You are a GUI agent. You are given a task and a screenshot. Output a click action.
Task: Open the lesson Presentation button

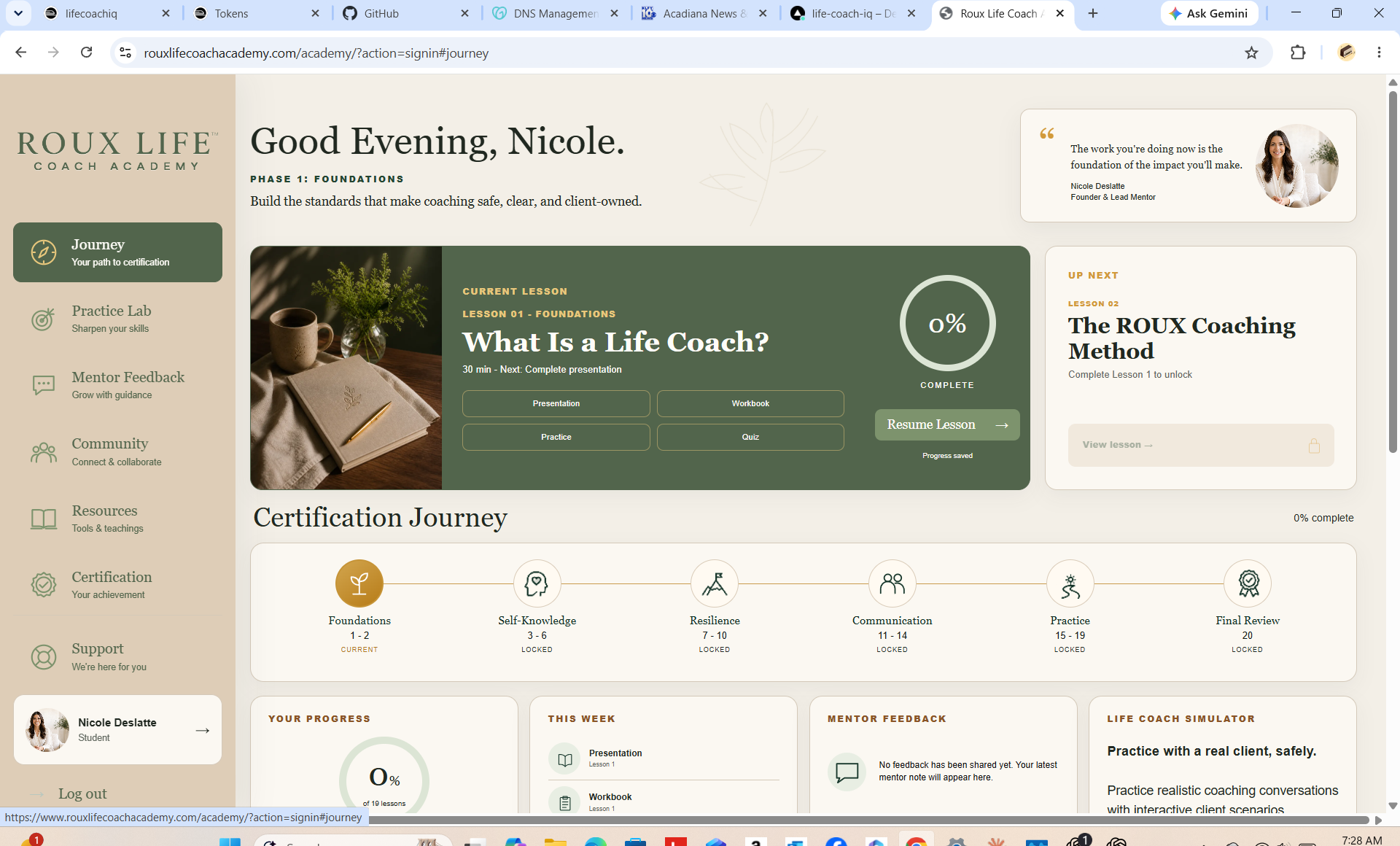(556, 403)
